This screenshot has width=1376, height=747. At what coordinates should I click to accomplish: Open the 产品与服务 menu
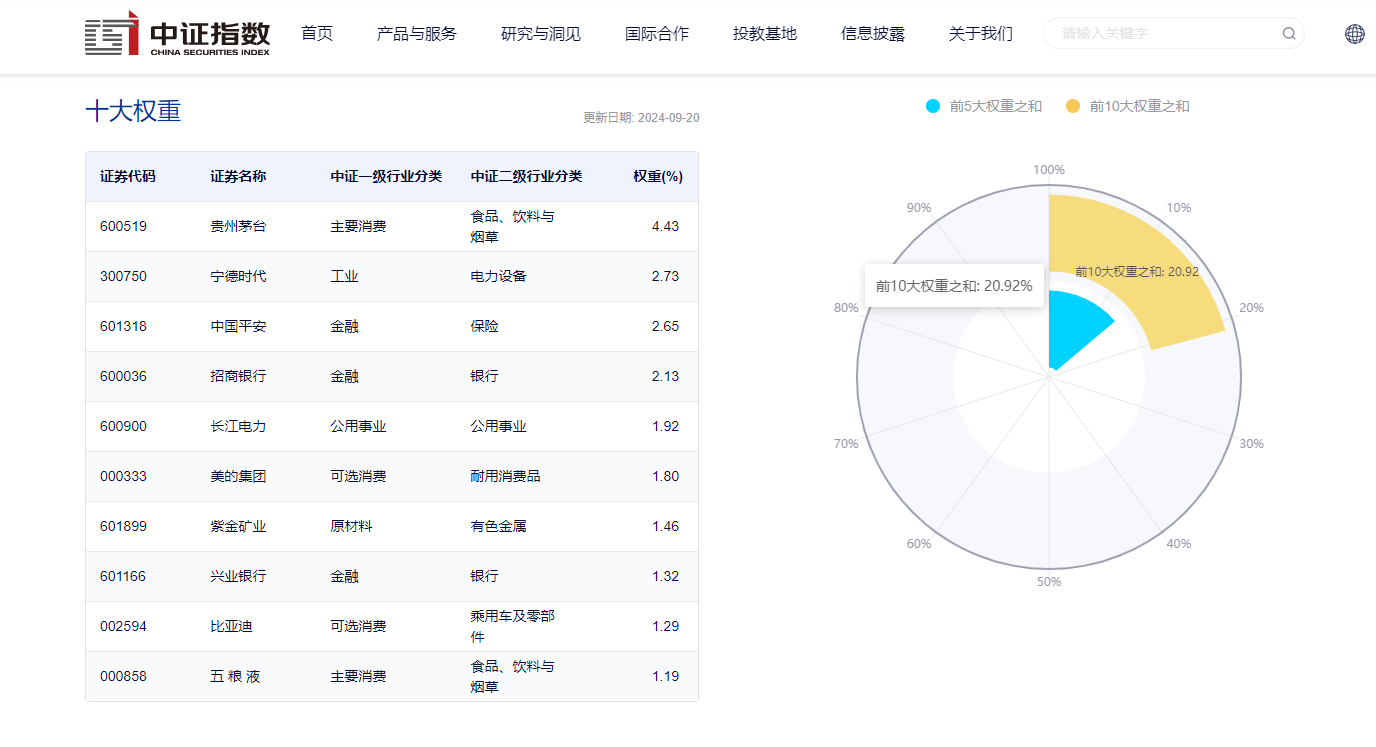[417, 33]
